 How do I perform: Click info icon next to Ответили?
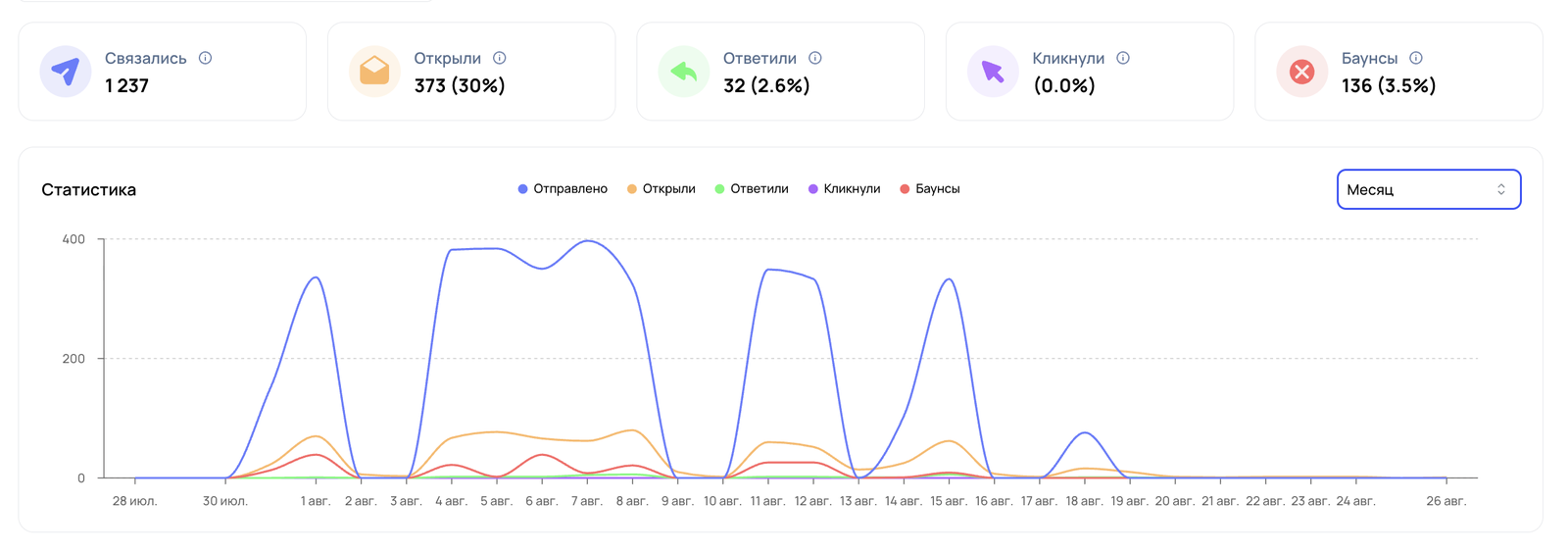point(814,58)
